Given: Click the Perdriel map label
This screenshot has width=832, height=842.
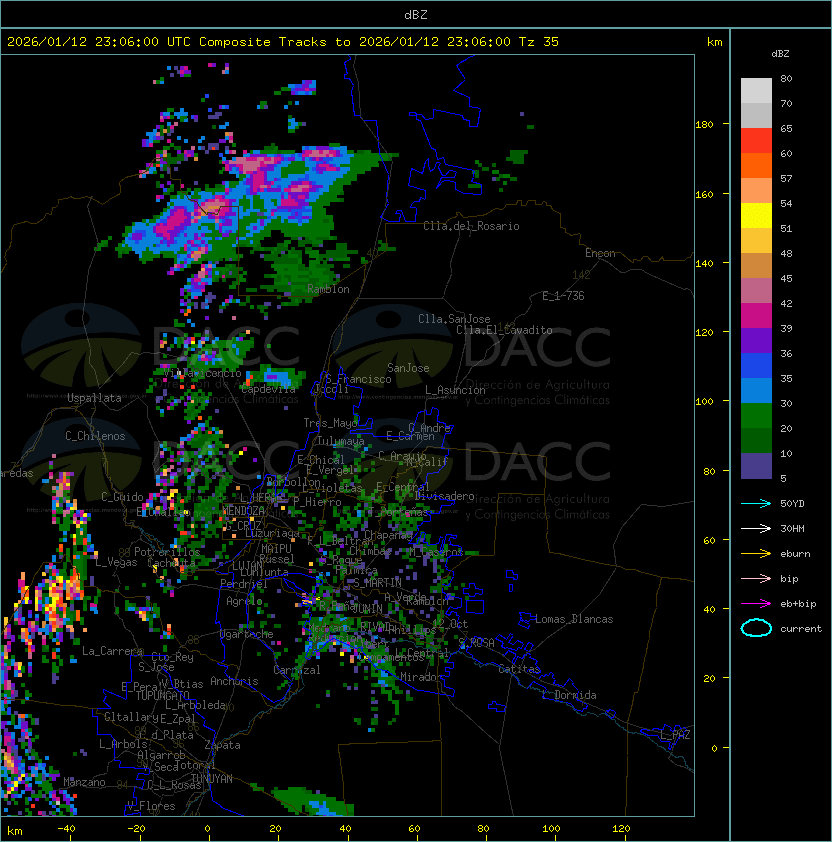Looking at the screenshot, I should point(243,583).
